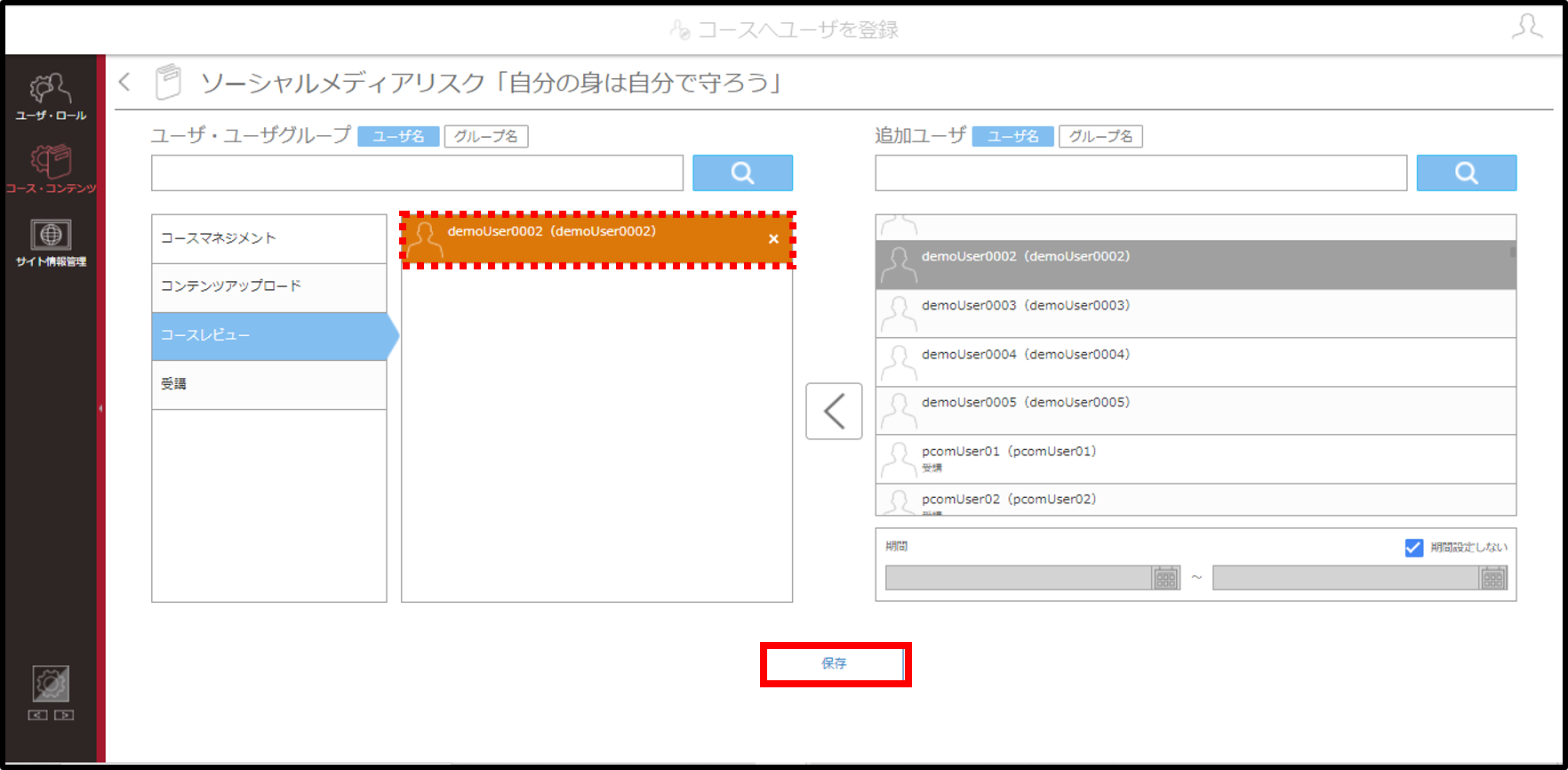Uncheck the 期間設定しない checkbox
1568x770 pixels.
(1413, 548)
